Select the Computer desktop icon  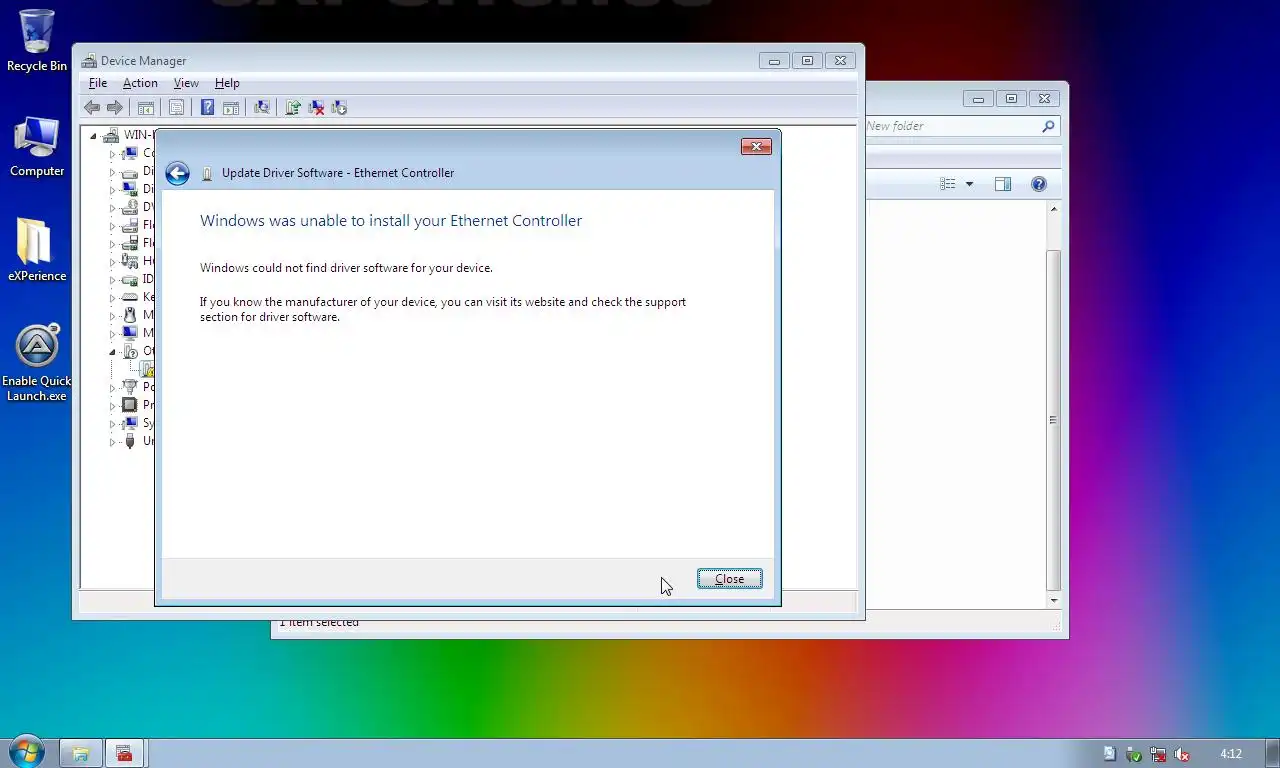(x=37, y=147)
